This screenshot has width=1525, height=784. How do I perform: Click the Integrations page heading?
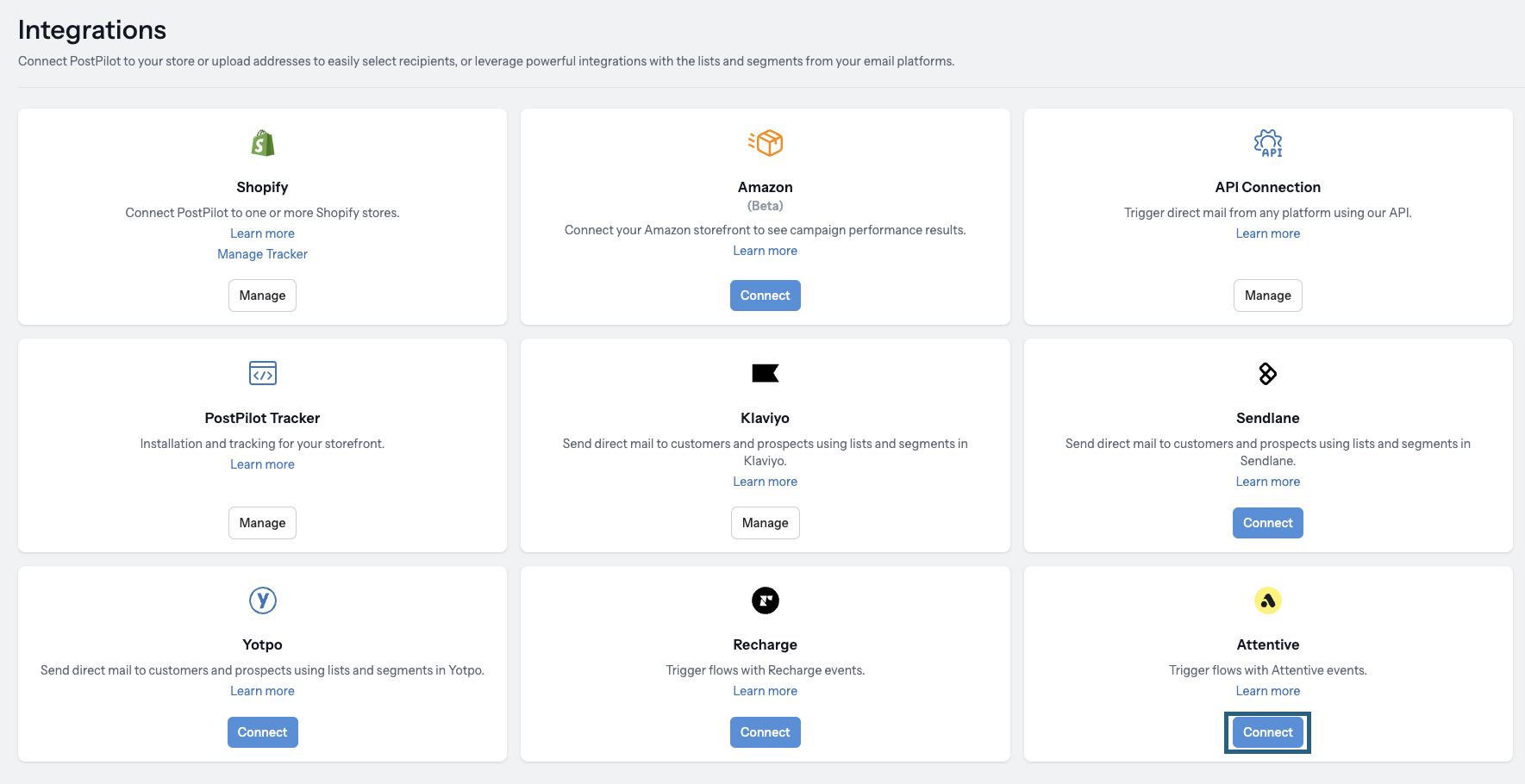[x=92, y=30]
